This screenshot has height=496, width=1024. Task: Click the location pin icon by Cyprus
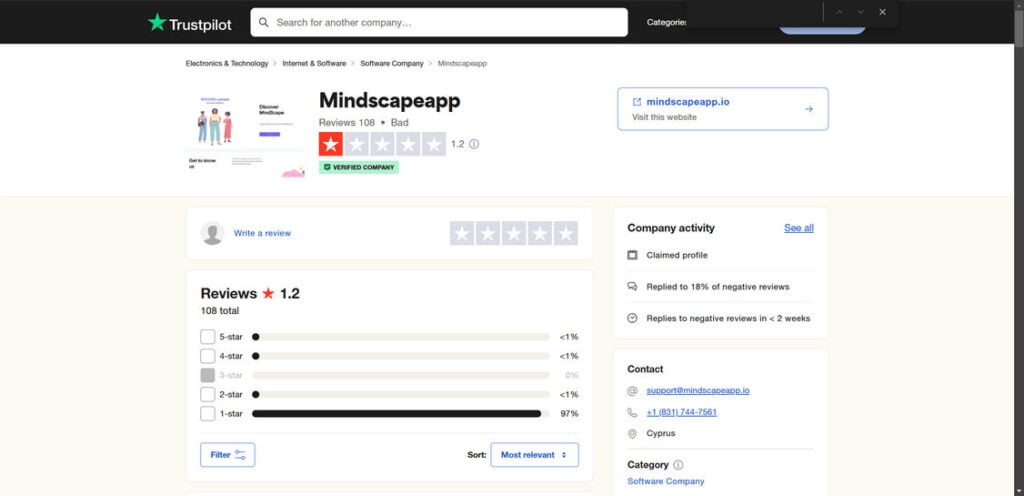632,434
